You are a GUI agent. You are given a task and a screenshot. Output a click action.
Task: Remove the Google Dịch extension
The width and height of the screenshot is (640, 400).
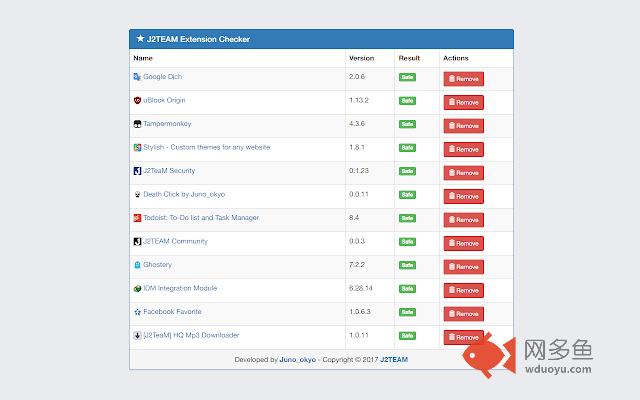[x=463, y=78]
